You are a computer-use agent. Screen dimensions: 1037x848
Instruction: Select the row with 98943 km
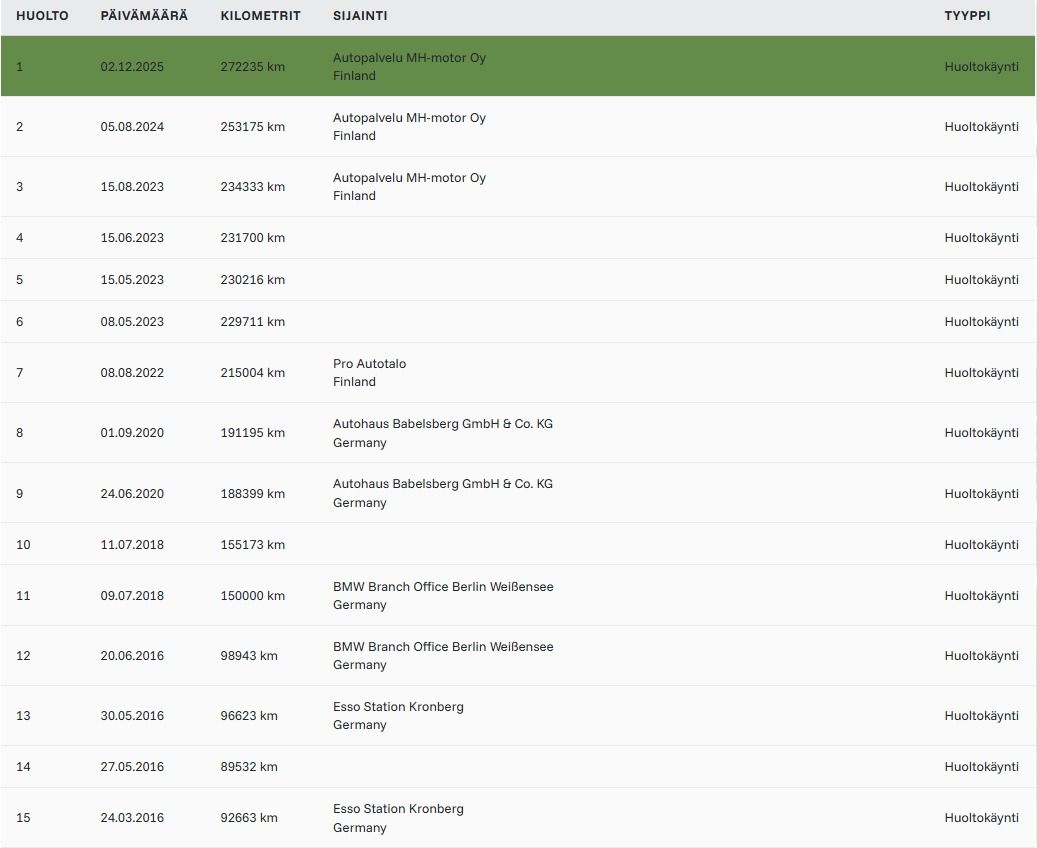point(518,656)
